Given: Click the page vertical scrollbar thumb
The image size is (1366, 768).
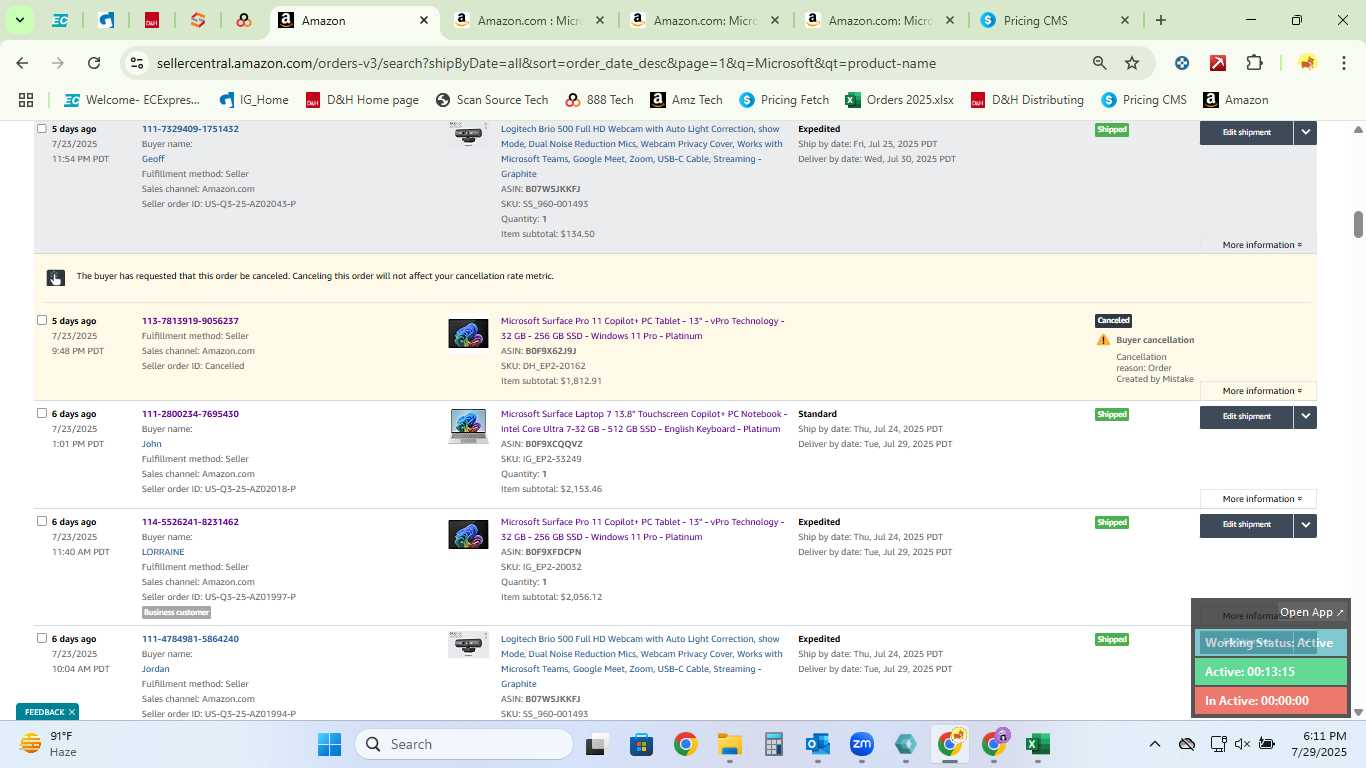Looking at the screenshot, I should 1358,224.
